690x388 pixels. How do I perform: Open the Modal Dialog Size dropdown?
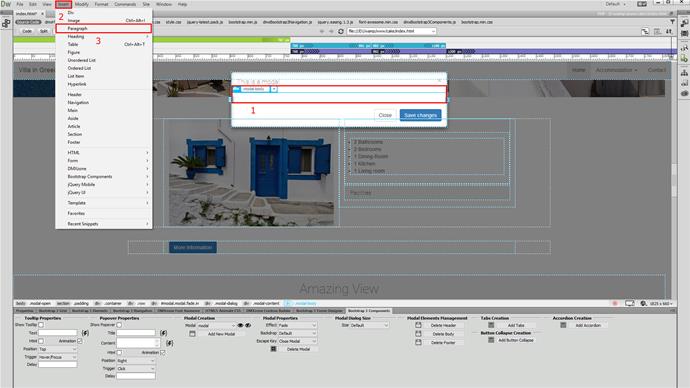click(x=369, y=326)
